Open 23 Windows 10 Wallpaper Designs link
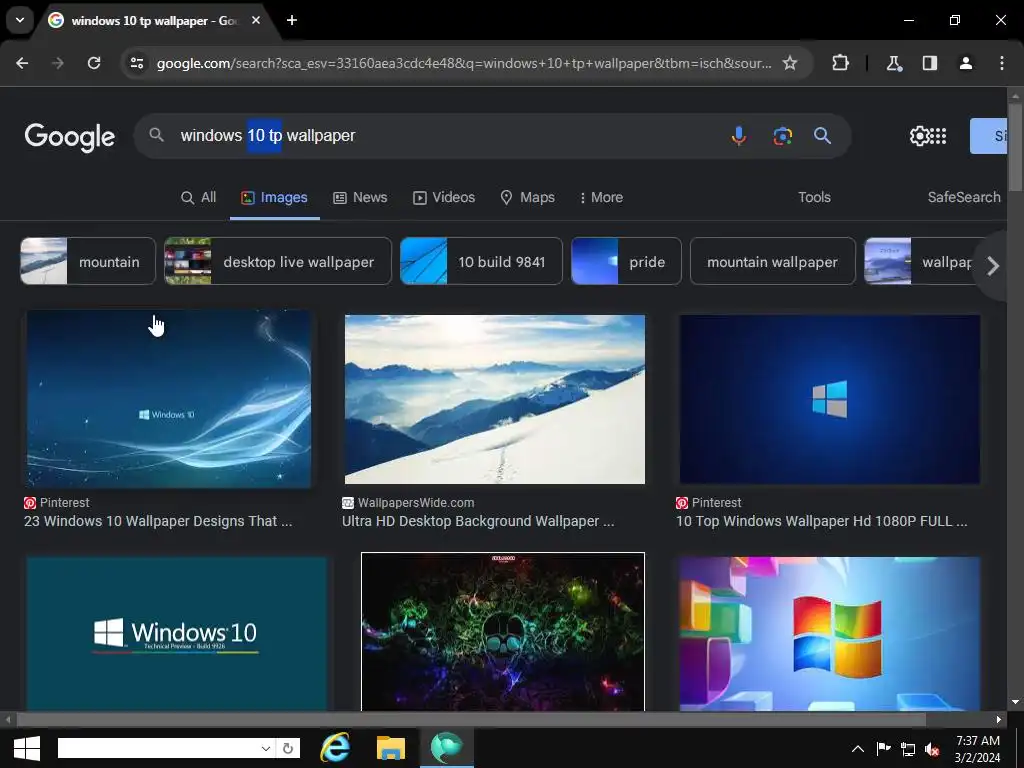Screen dimensions: 1024x768 (158, 521)
